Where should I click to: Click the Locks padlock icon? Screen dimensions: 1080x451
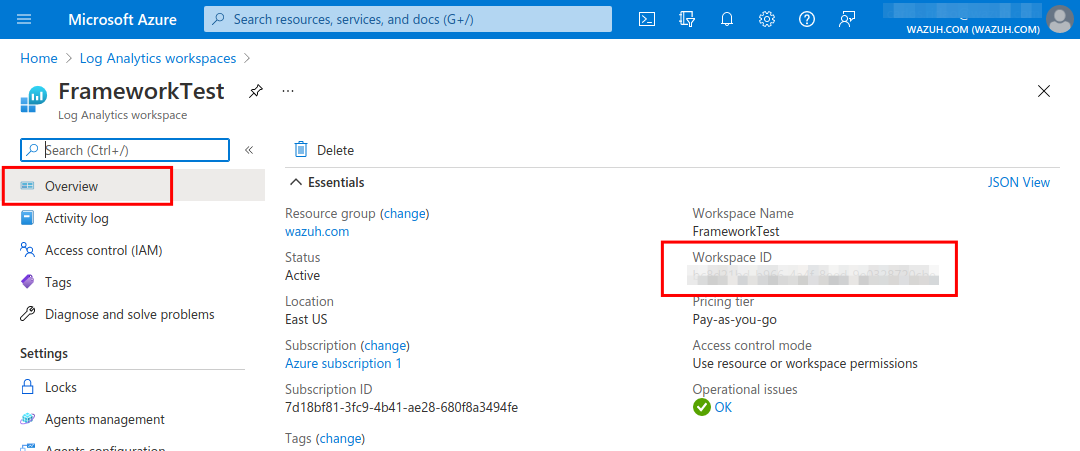click(x=27, y=387)
